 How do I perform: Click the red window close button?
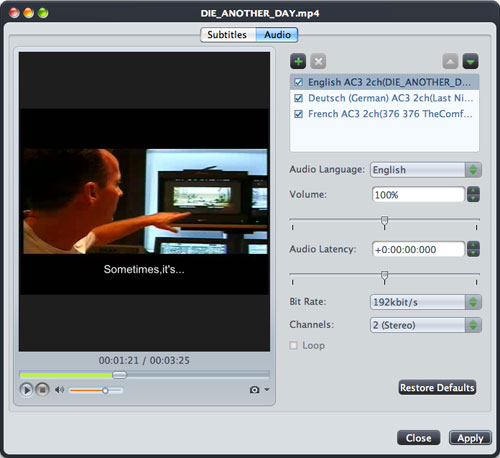pyautogui.click(x=14, y=13)
